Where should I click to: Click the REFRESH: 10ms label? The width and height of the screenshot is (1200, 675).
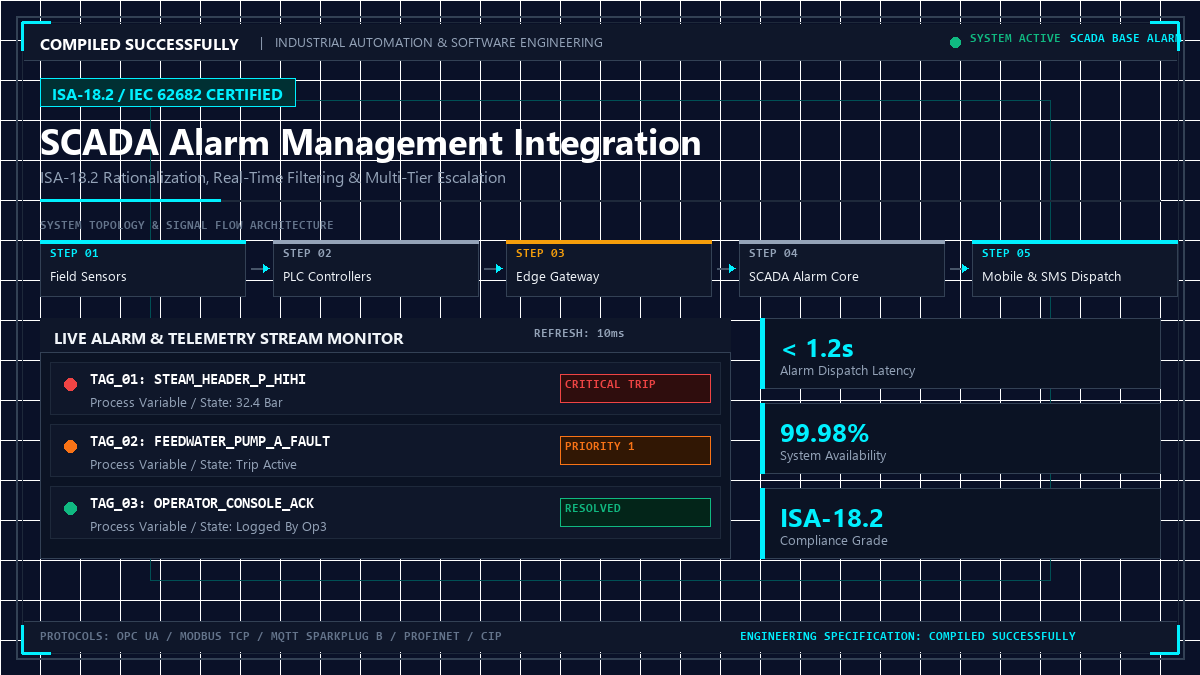[579, 333]
